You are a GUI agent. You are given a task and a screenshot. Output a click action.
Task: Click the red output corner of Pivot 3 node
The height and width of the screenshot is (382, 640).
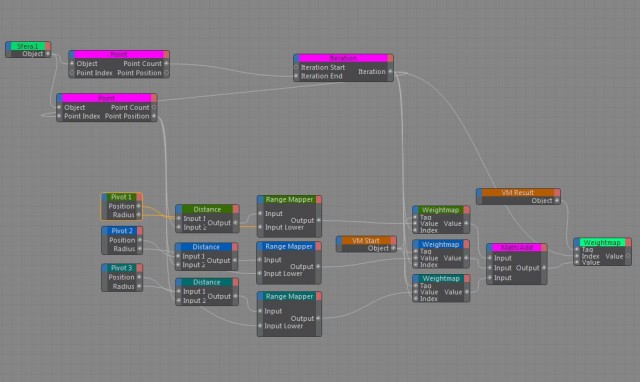pos(140,268)
